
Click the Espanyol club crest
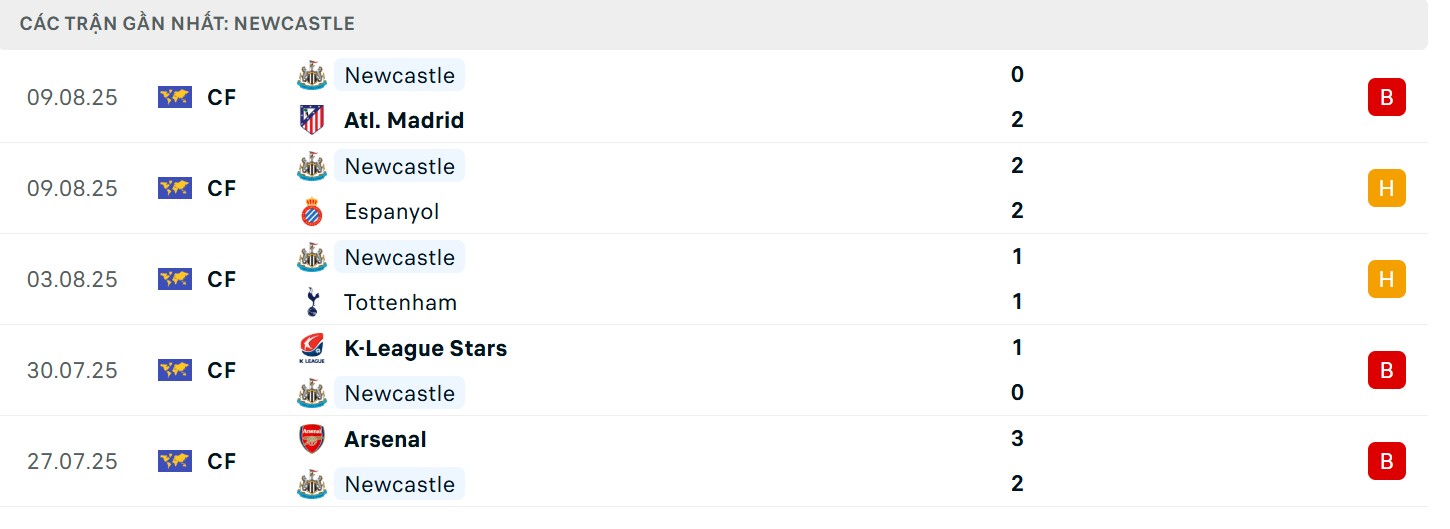click(x=312, y=212)
